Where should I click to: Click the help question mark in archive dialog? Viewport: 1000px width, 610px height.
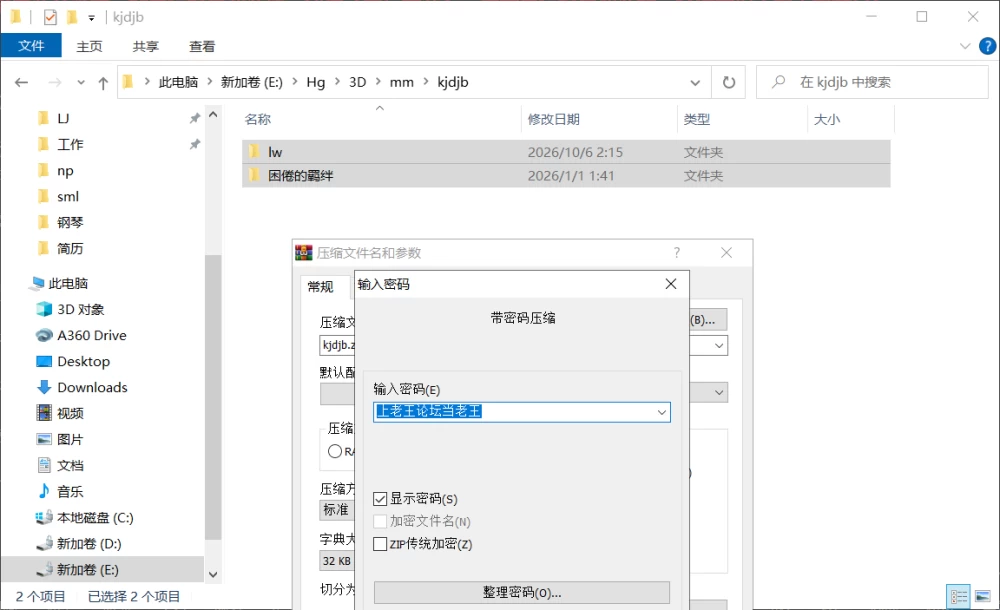point(677,253)
